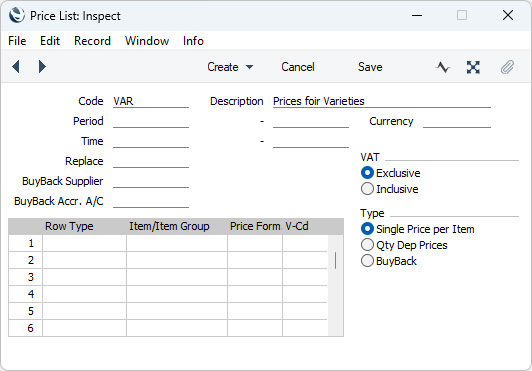532x371 pixels.
Task: Click Row Type cell in row 1
Action: pyautogui.click(x=84, y=243)
